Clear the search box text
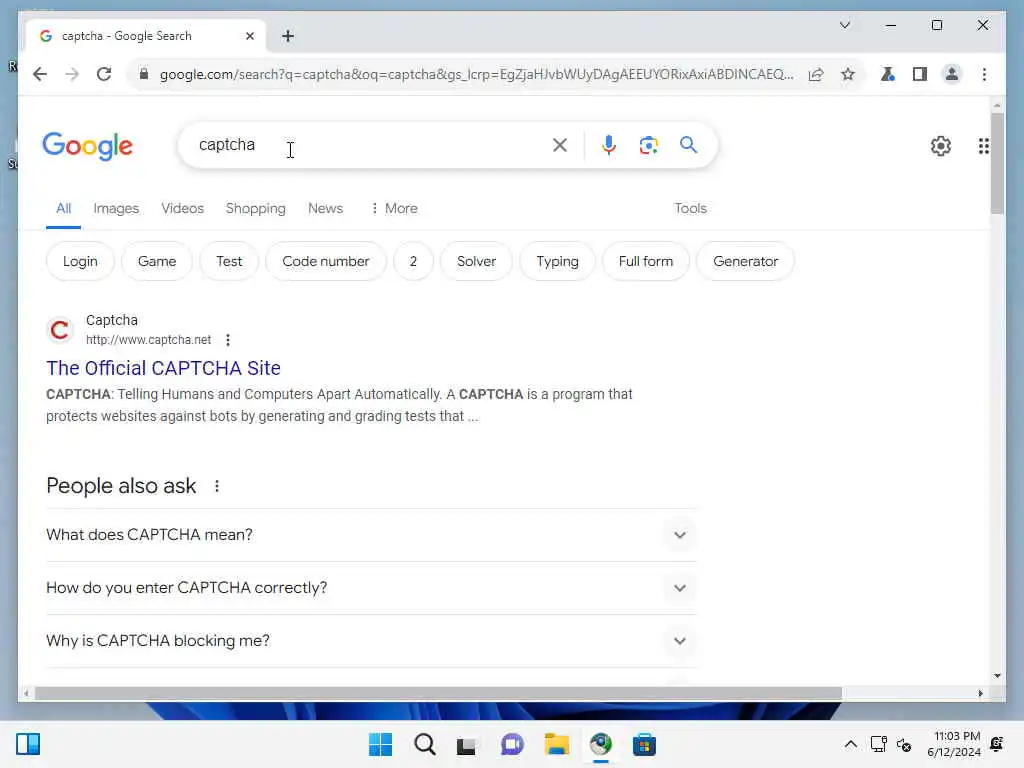1024x768 pixels. pyautogui.click(x=560, y=145)
